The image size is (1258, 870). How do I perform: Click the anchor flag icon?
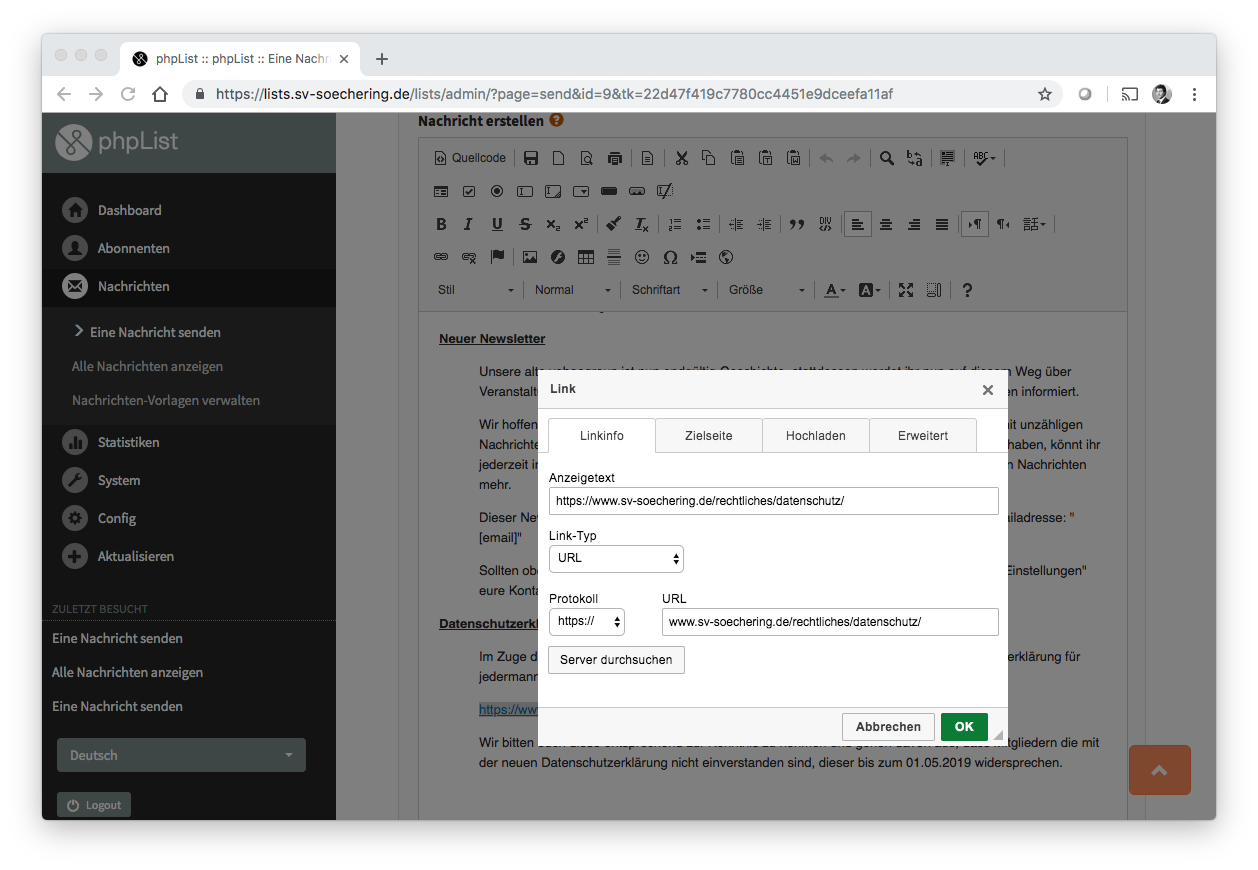[497, 257]
